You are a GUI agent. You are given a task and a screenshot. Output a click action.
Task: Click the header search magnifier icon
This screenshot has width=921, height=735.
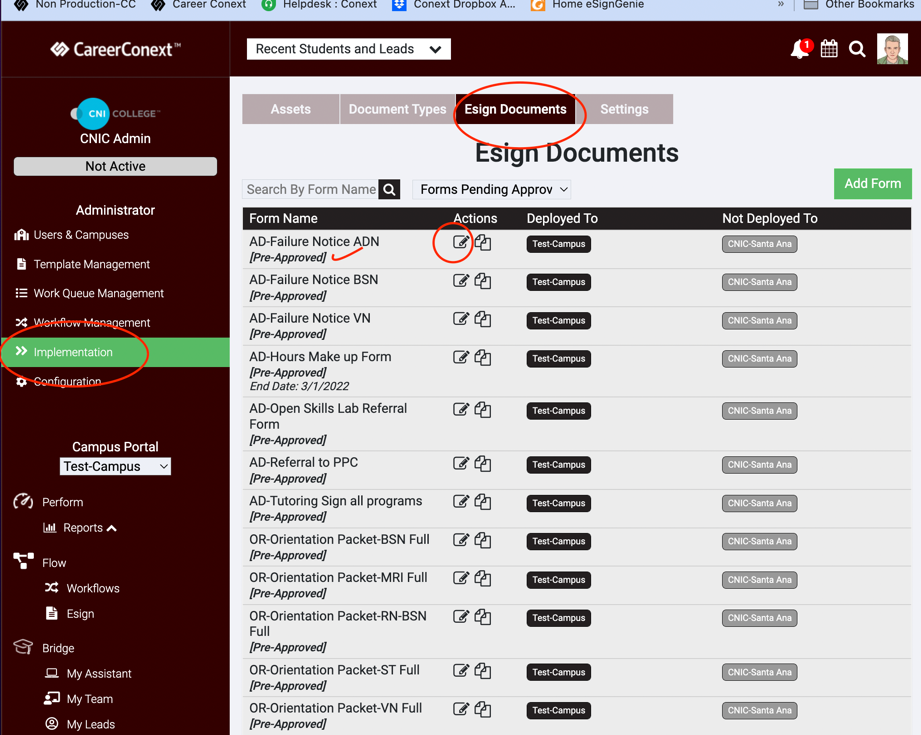pyautogui.click(x=857, y=49)
